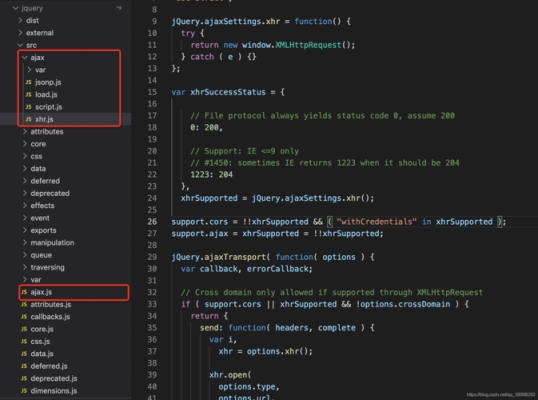The image size is (538, 400).
Task: Collapse the src folder chevron
Action: pyautogui.click(x=20, y=45)
